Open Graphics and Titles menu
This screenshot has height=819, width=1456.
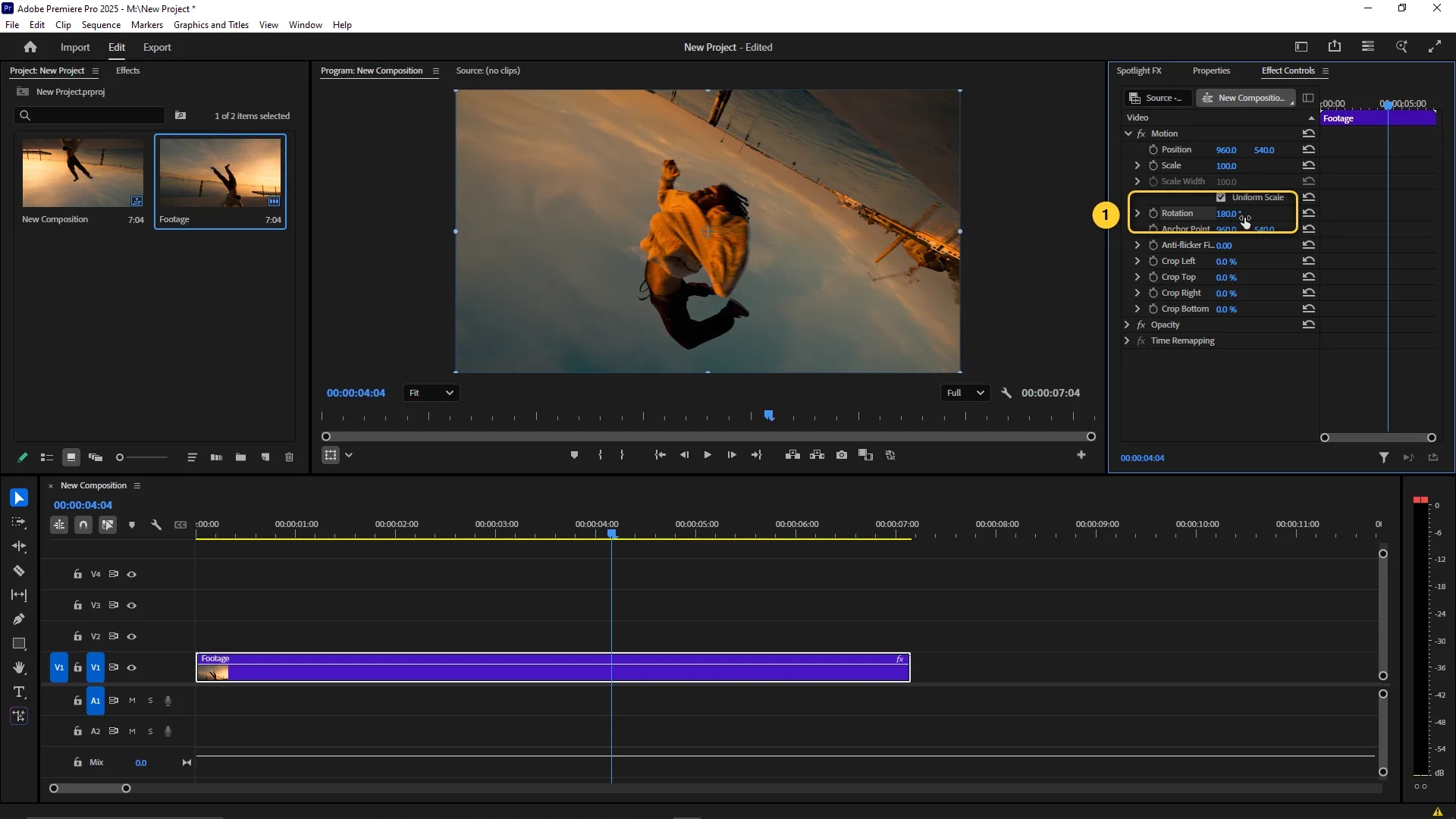point(211,25)
